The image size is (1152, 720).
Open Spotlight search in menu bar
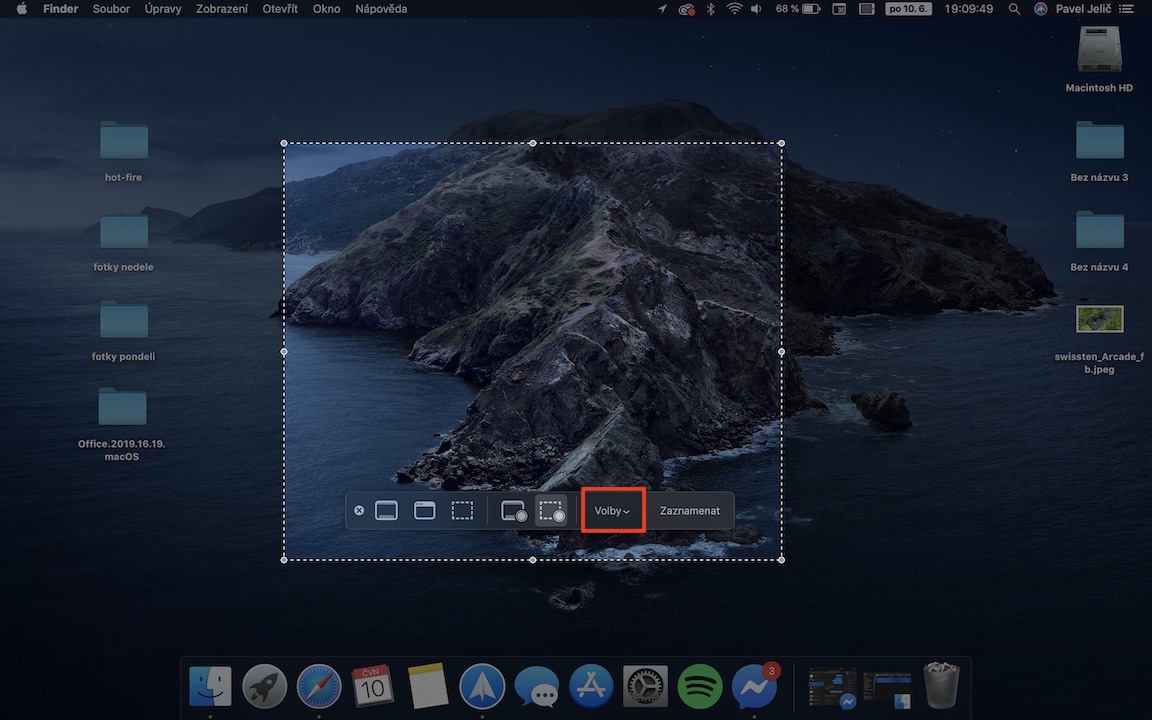pos(1015,9)
